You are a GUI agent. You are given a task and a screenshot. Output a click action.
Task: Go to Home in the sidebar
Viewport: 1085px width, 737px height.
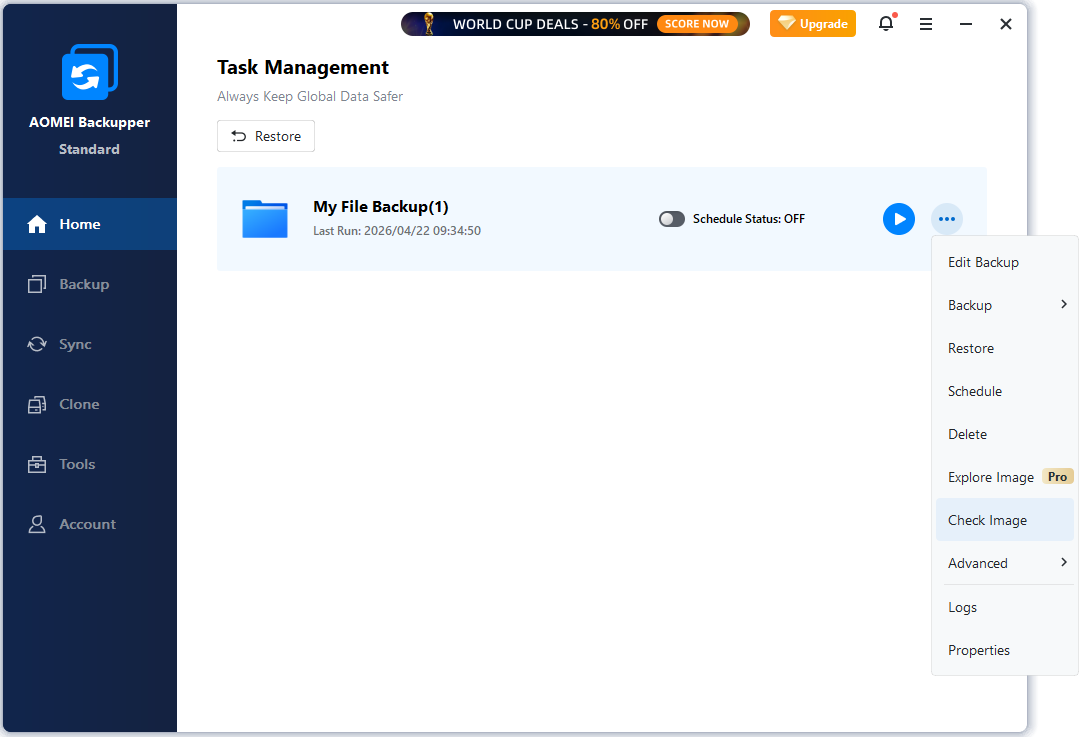tap(90, 224)
